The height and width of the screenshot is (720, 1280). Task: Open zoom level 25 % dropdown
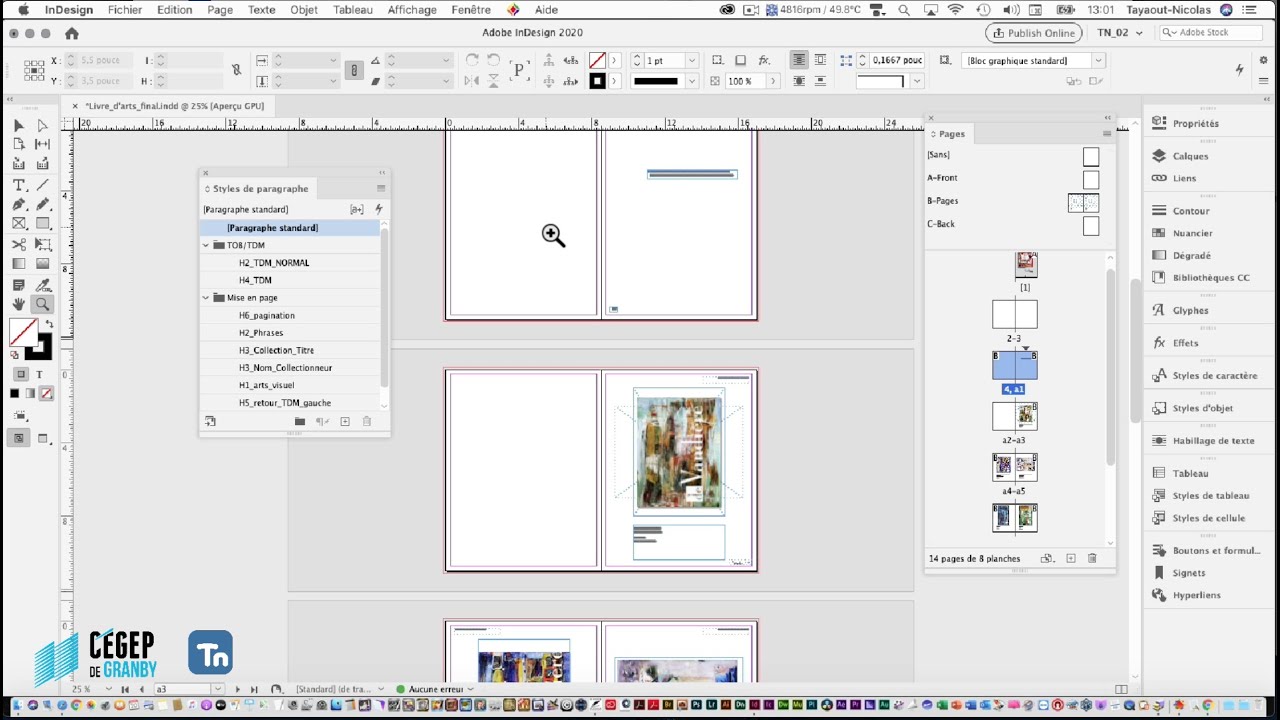click(x=109, y=689)
